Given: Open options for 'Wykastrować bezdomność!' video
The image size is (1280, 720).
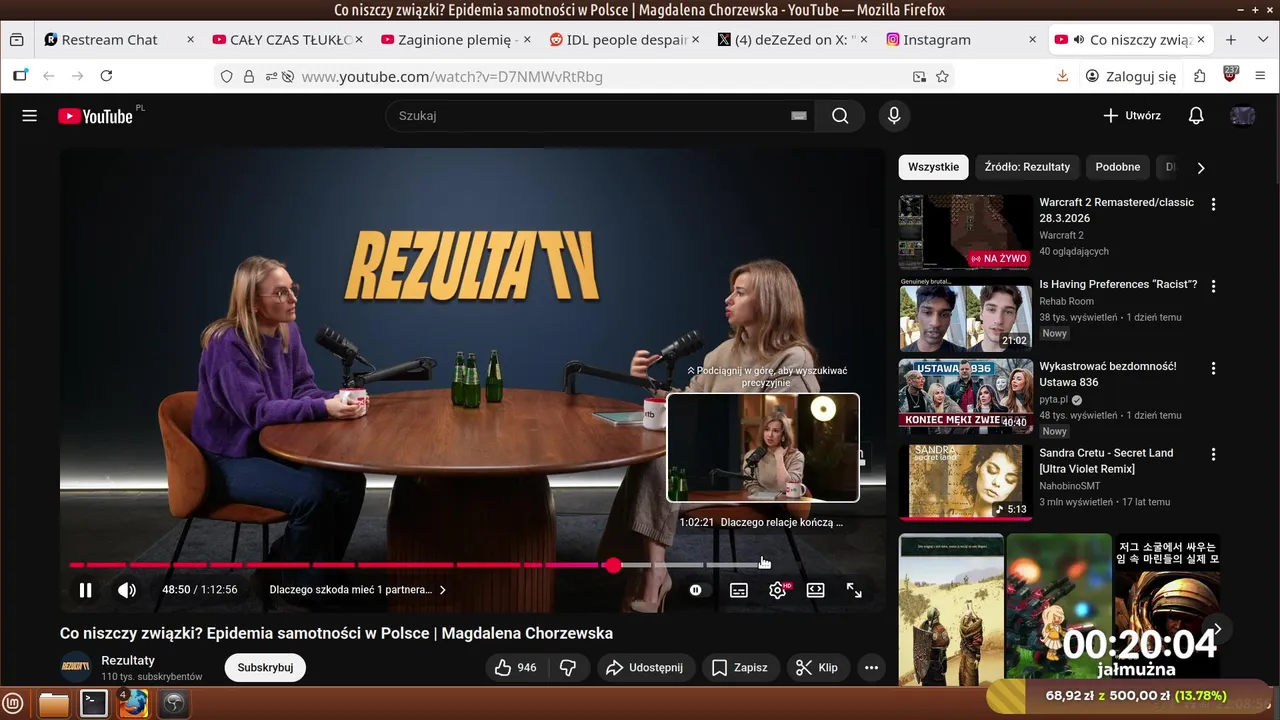Looking at the screenshot, I should tap(1213, 368).
